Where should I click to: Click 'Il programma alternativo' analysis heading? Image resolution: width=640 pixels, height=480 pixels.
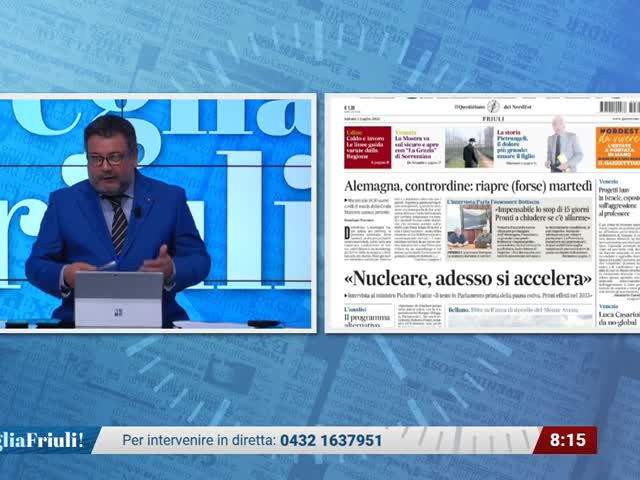pos(367,320)
